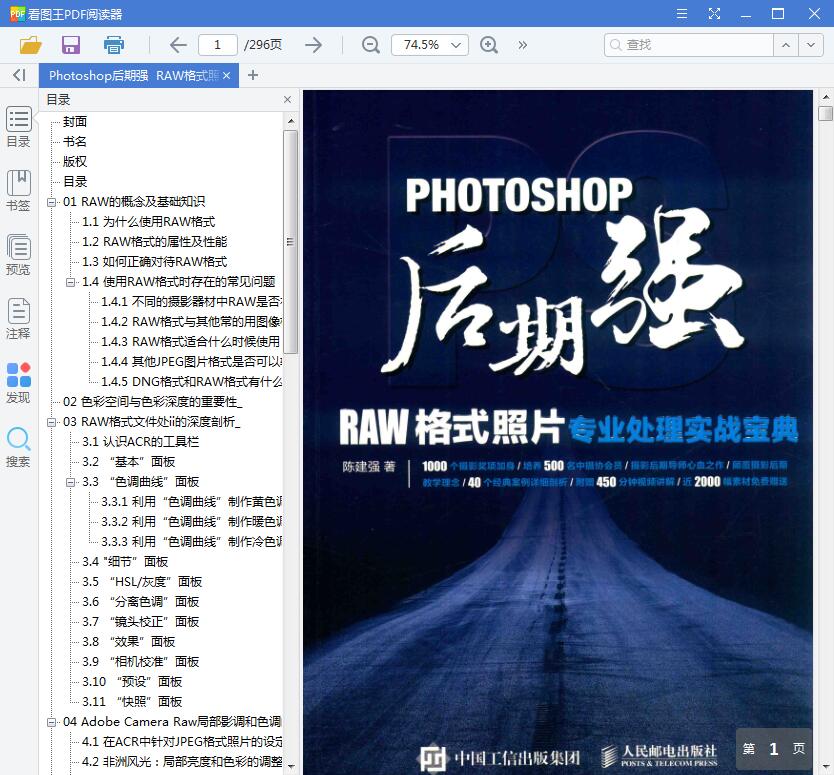
Task: Go to next page arrow
Action: tap(314, 45)
